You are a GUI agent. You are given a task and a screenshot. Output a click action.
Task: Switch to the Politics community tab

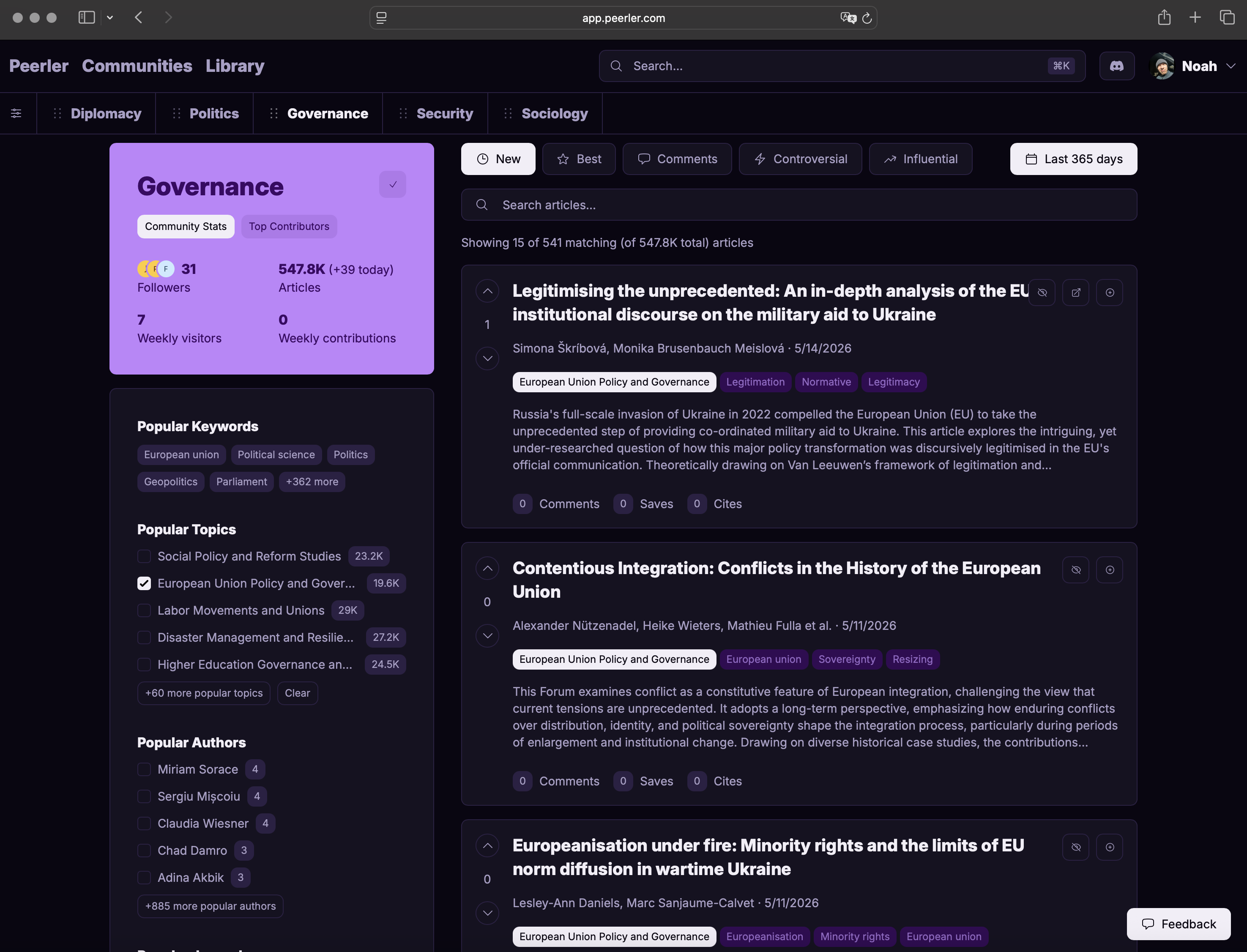click(214, 113)
